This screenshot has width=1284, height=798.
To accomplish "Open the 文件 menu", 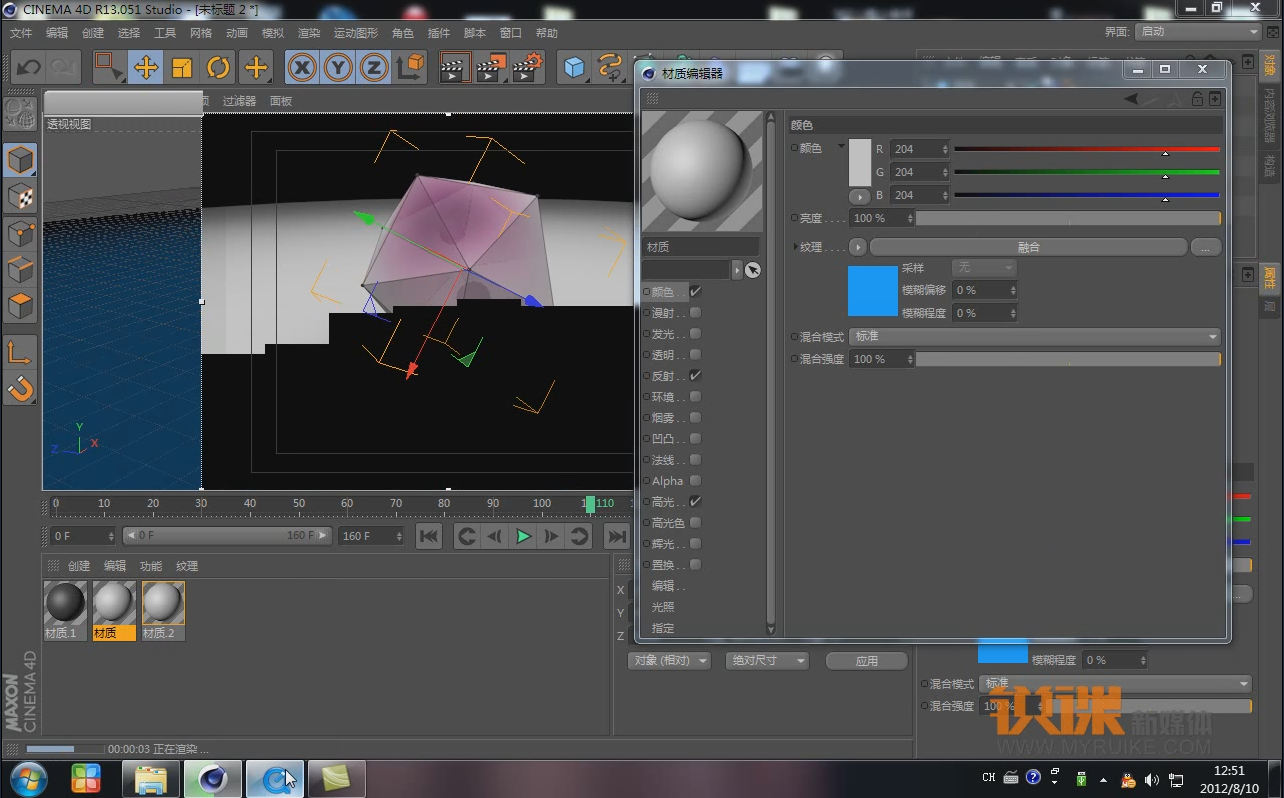I will click(21, 33).
